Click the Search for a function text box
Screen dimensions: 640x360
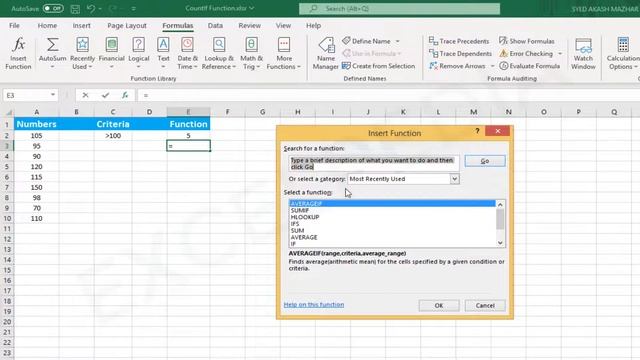[x=374, y=163]
